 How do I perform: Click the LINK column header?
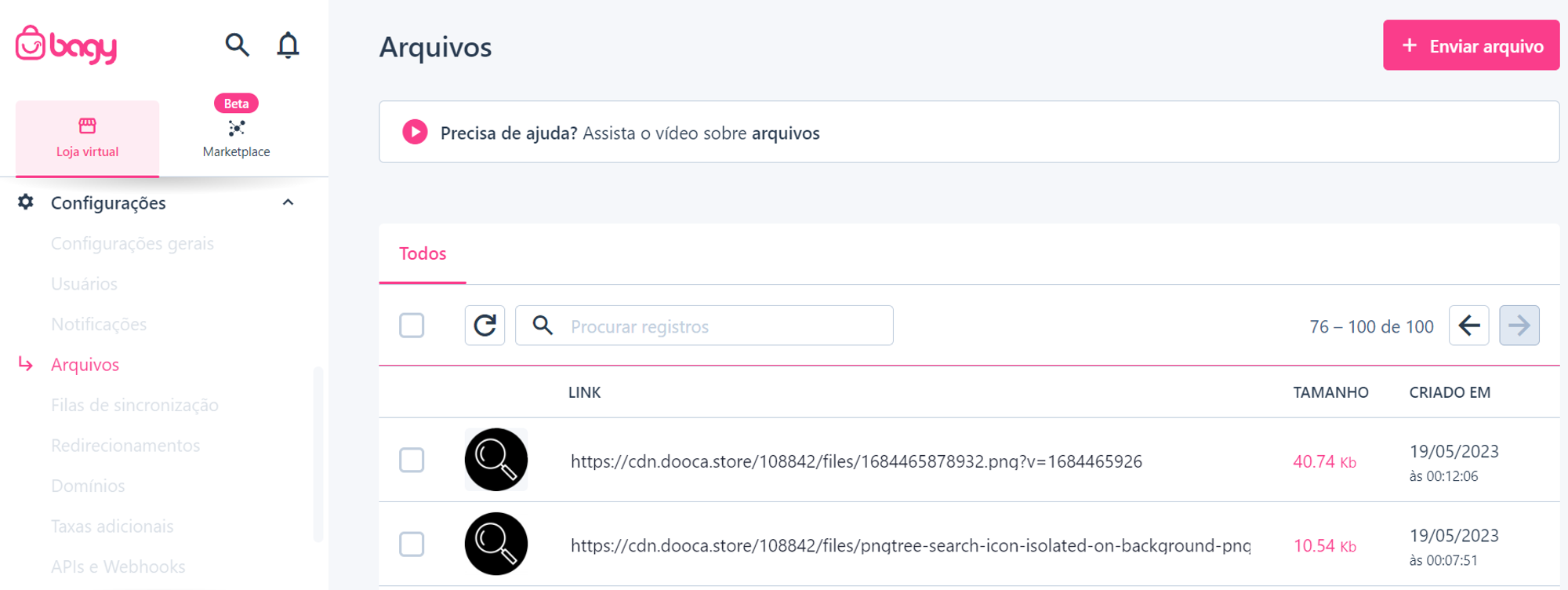click(584, 392)
